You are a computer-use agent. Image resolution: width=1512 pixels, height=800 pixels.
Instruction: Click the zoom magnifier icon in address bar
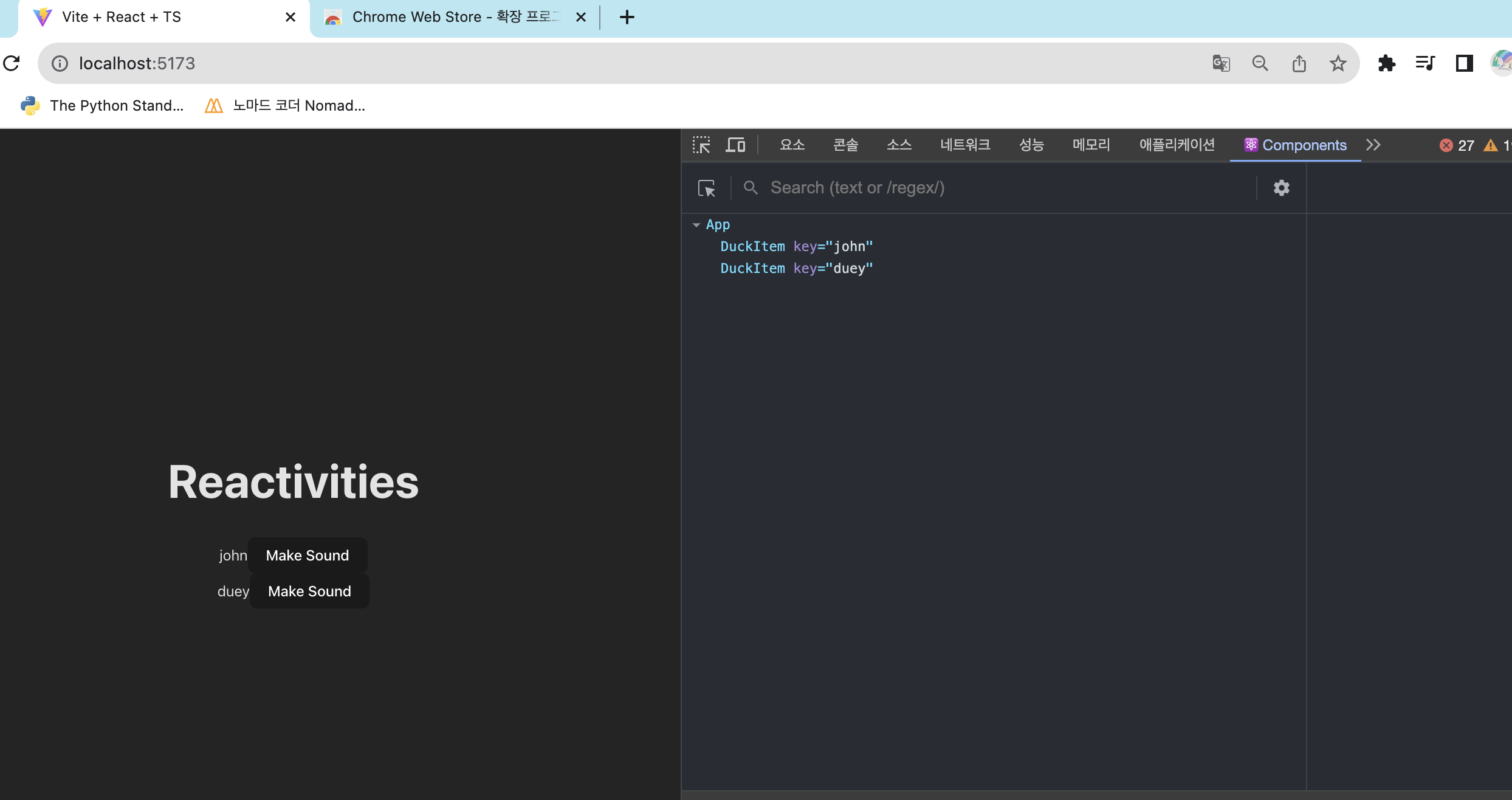click(x=1260, y=63)
